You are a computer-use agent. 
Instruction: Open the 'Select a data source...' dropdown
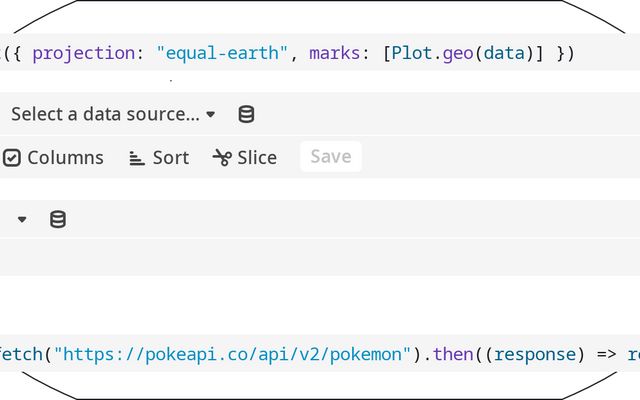click(x=113, y=114)
